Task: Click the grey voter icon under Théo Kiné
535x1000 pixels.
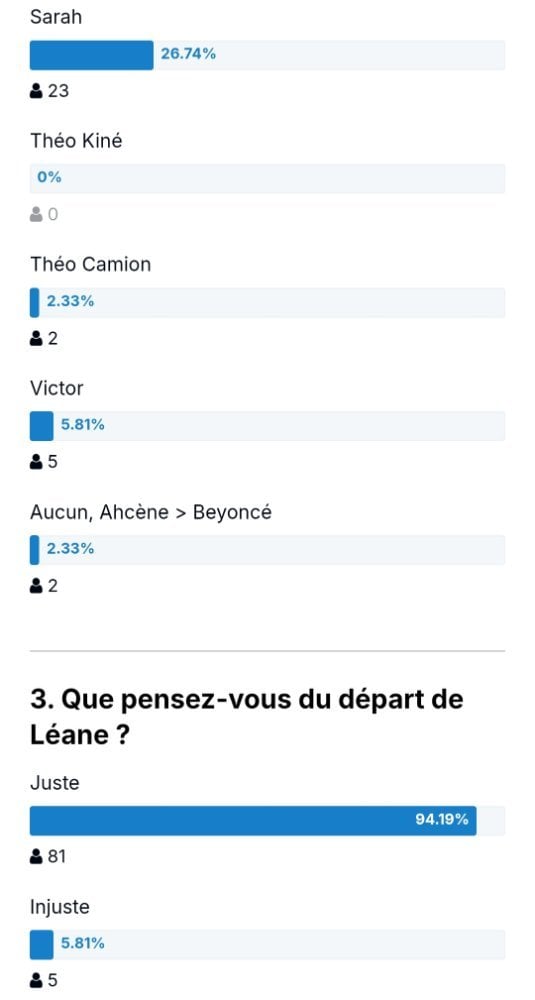Action: tap(36, 214)
